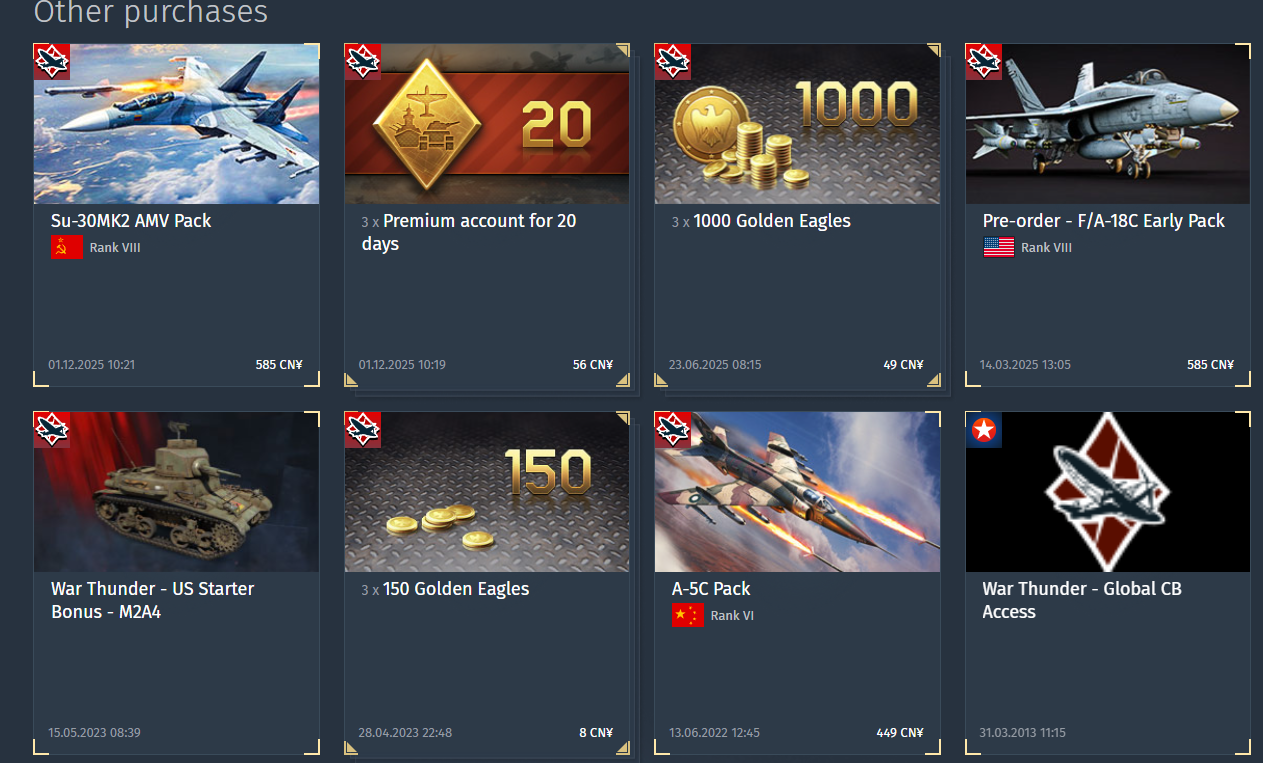Open the Su-30MK2 AMV Pack jet image
The width and height of the screenshot is (1263, 763).
[177, 124]
